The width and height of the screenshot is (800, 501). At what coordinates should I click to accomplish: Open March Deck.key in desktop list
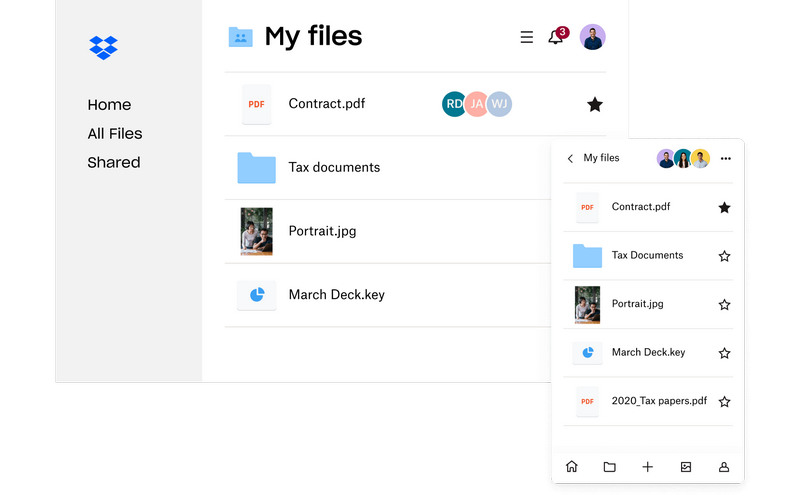(x=336, y=295)
